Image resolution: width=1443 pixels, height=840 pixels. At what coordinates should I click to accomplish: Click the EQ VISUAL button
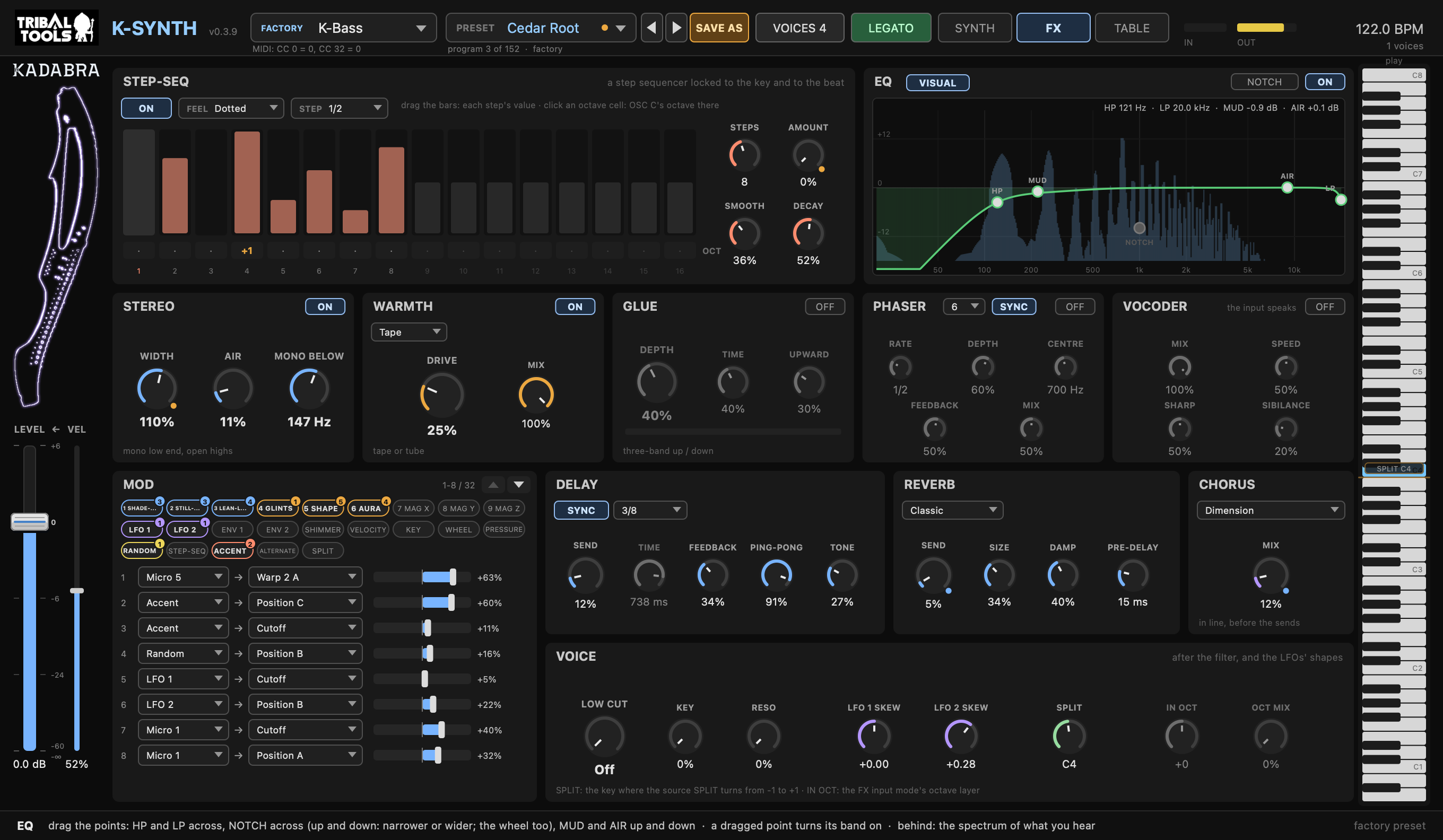point(937,82)
